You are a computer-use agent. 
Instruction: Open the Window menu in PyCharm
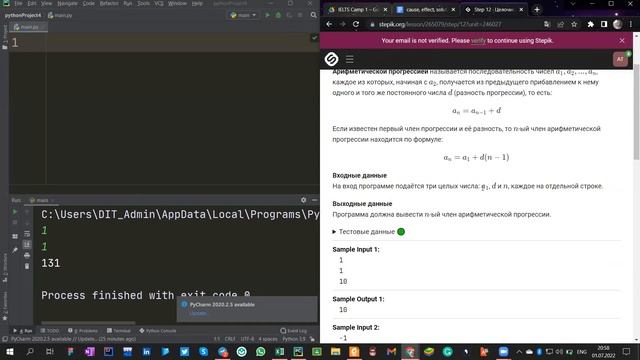pos(177,3)
